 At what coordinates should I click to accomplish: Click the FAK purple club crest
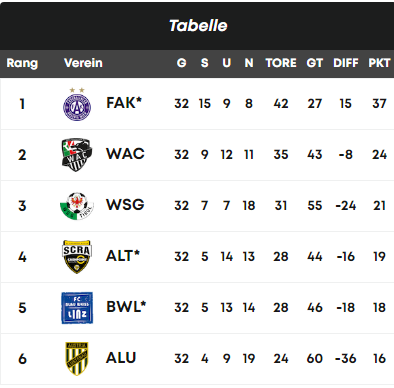tap(77, 104)
